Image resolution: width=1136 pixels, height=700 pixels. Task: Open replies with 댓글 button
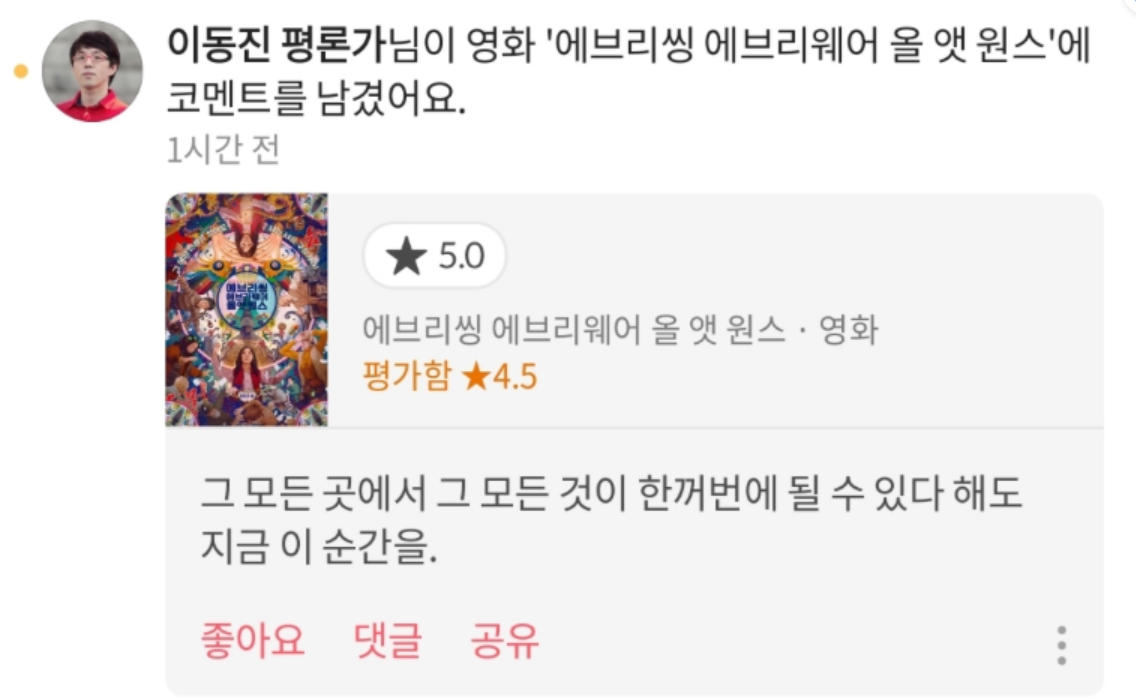click(388, 641)
